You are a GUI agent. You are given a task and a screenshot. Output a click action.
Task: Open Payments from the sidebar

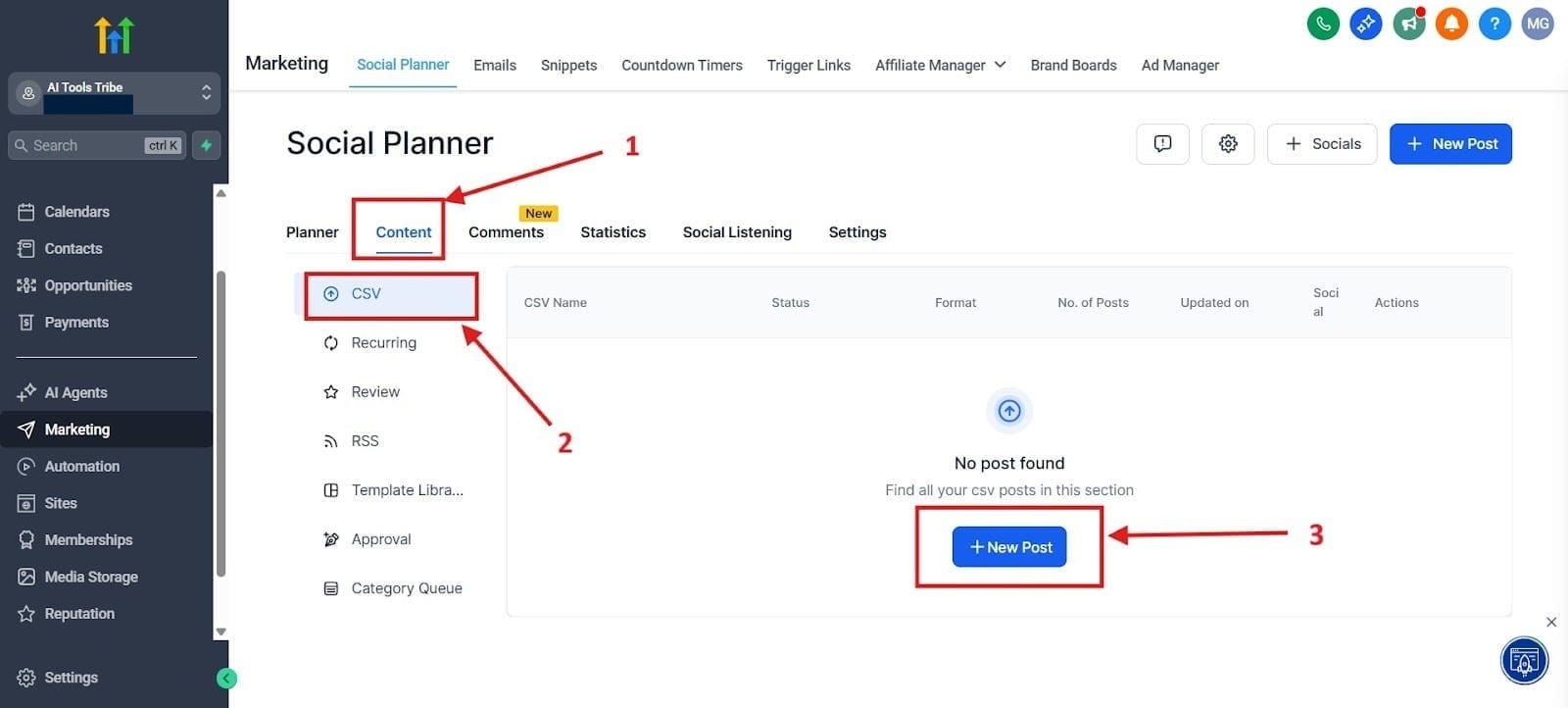76,322
